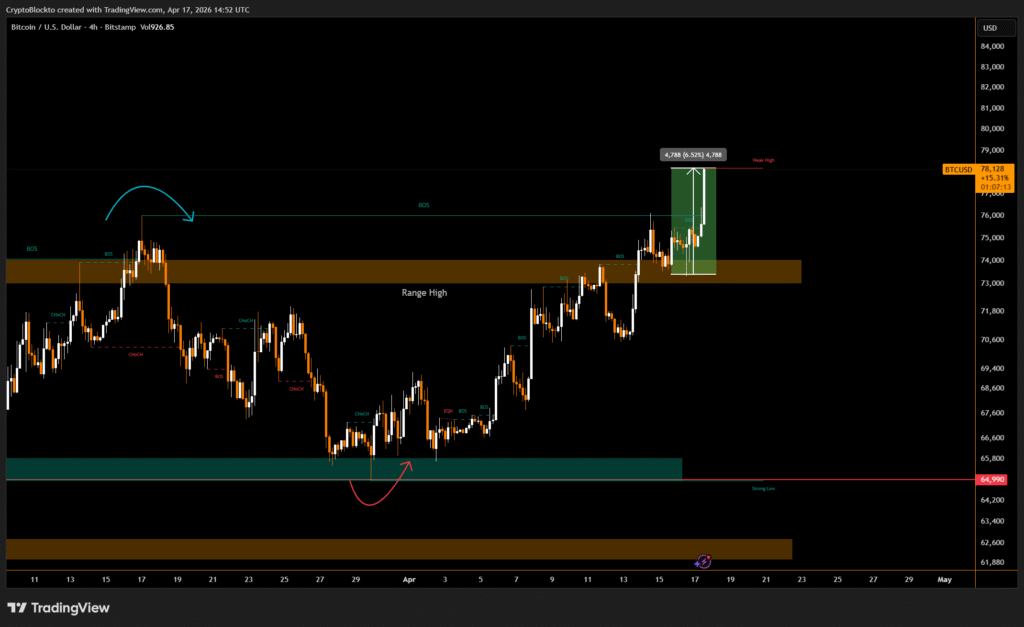The width and height of the screenshot is (1024, 627).
Task: Click the purple lightning event icon on time axis
Action: [x=702, y=563]
